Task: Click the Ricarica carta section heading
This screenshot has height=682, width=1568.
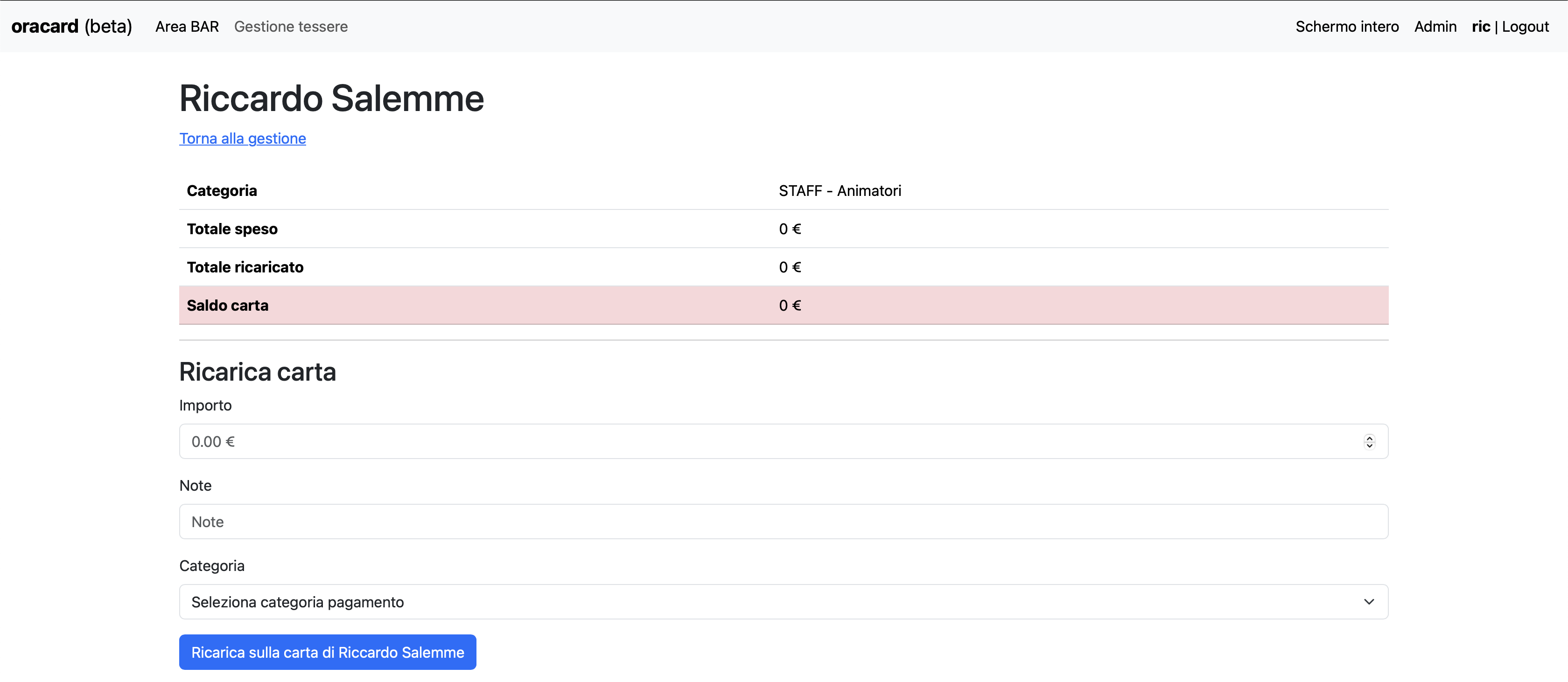Action: point(258,372)
